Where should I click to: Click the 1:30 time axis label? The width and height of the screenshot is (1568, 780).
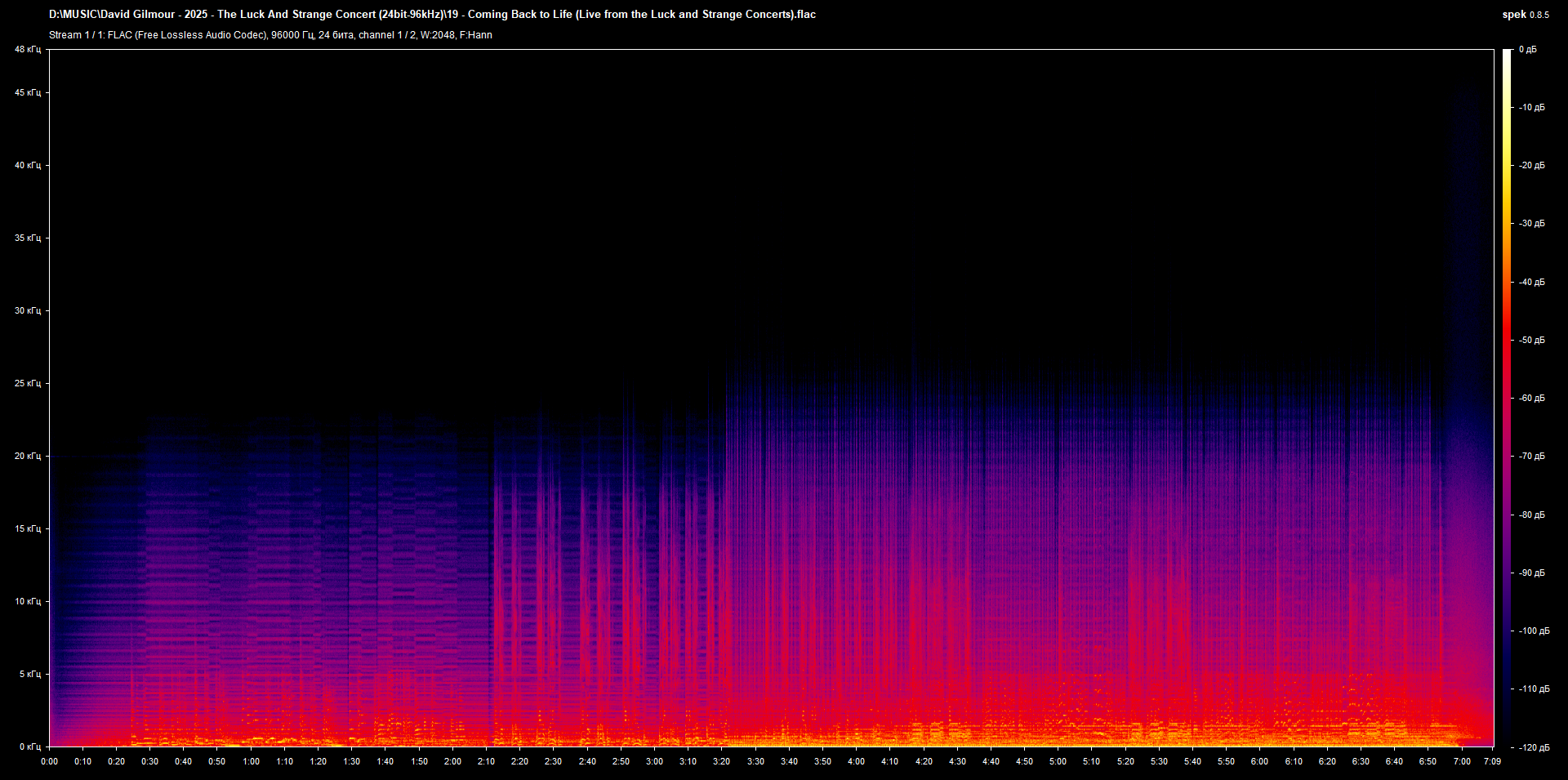point(351,761)
